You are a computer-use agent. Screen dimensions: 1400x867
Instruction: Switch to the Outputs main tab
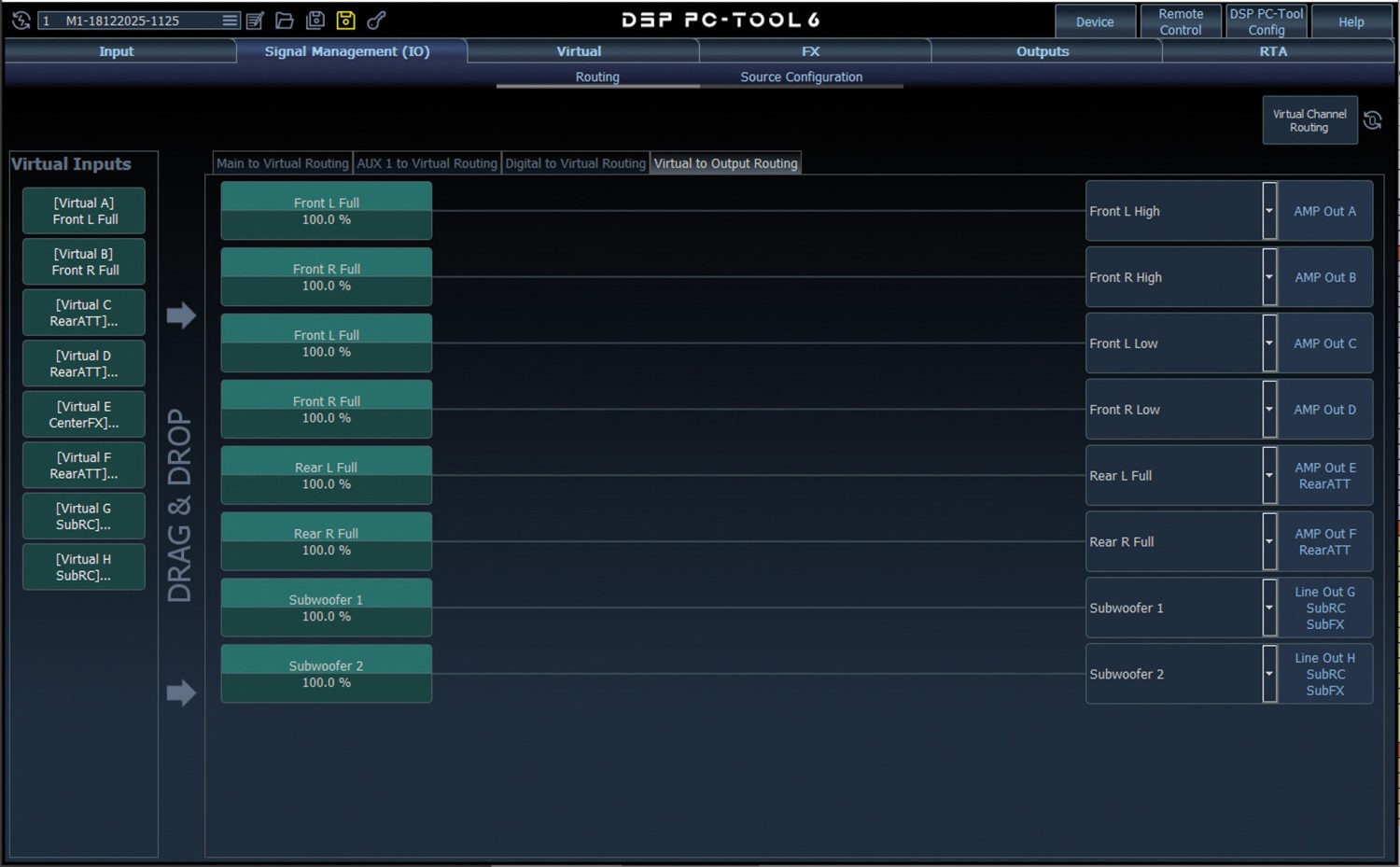[1043, 51]
